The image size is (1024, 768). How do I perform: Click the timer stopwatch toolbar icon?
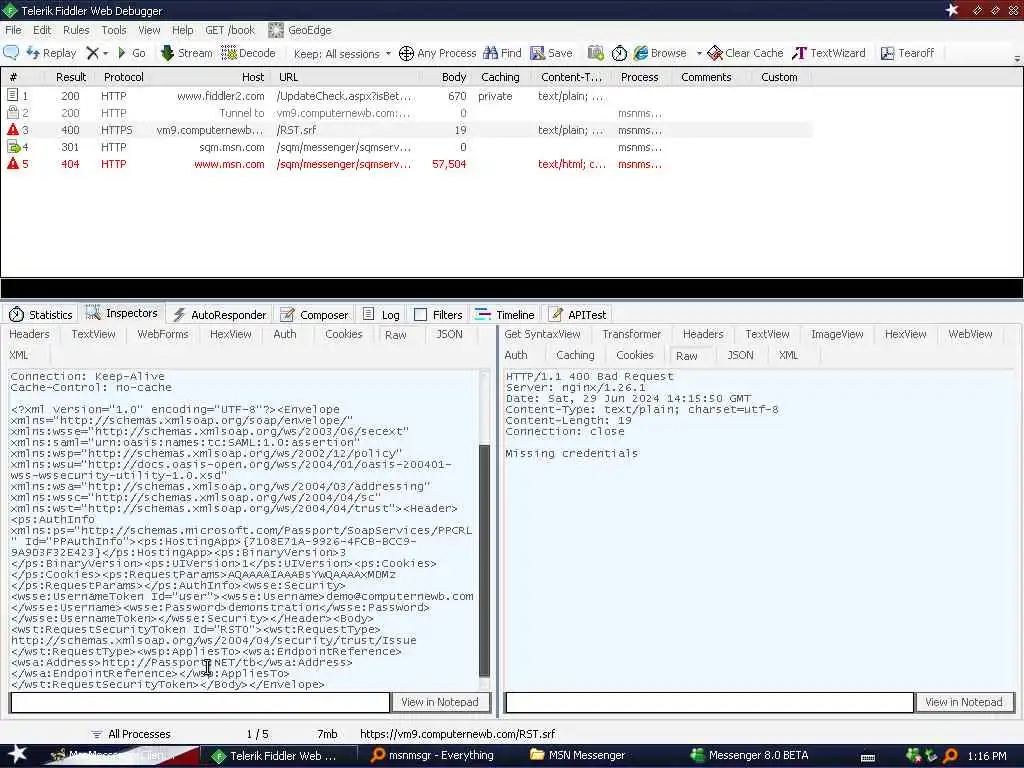coord(619,53)
